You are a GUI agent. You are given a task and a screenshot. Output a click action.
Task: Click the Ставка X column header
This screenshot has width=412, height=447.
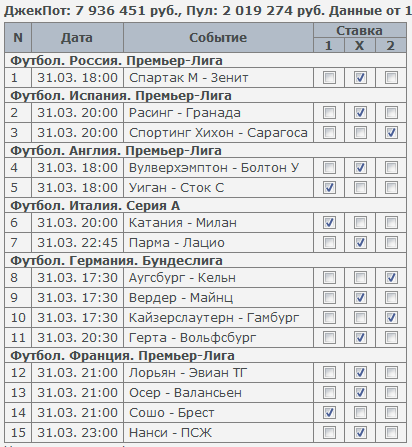(360, 45)
